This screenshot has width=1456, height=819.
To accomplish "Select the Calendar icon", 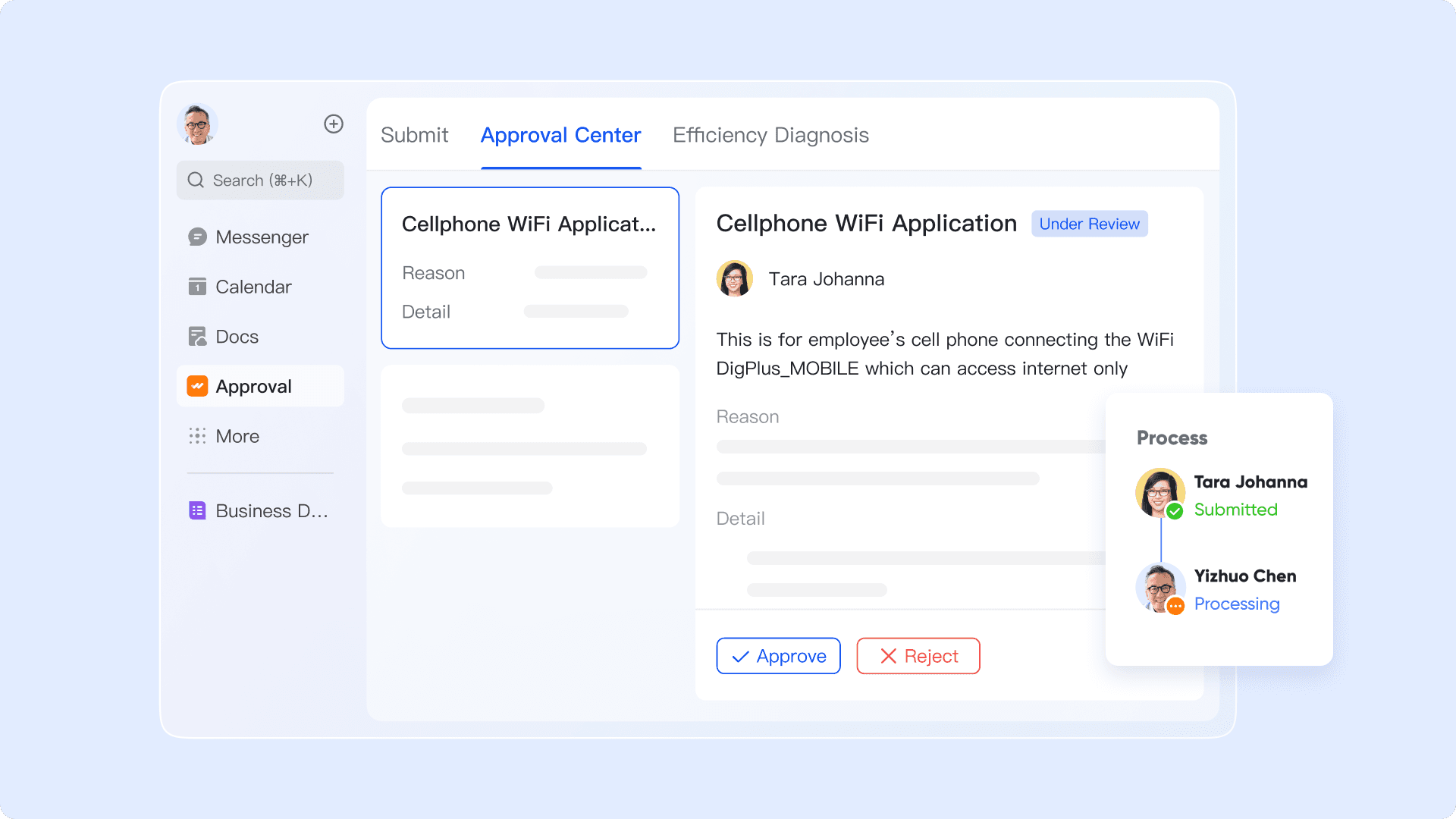I will click(x=196, y=287).
